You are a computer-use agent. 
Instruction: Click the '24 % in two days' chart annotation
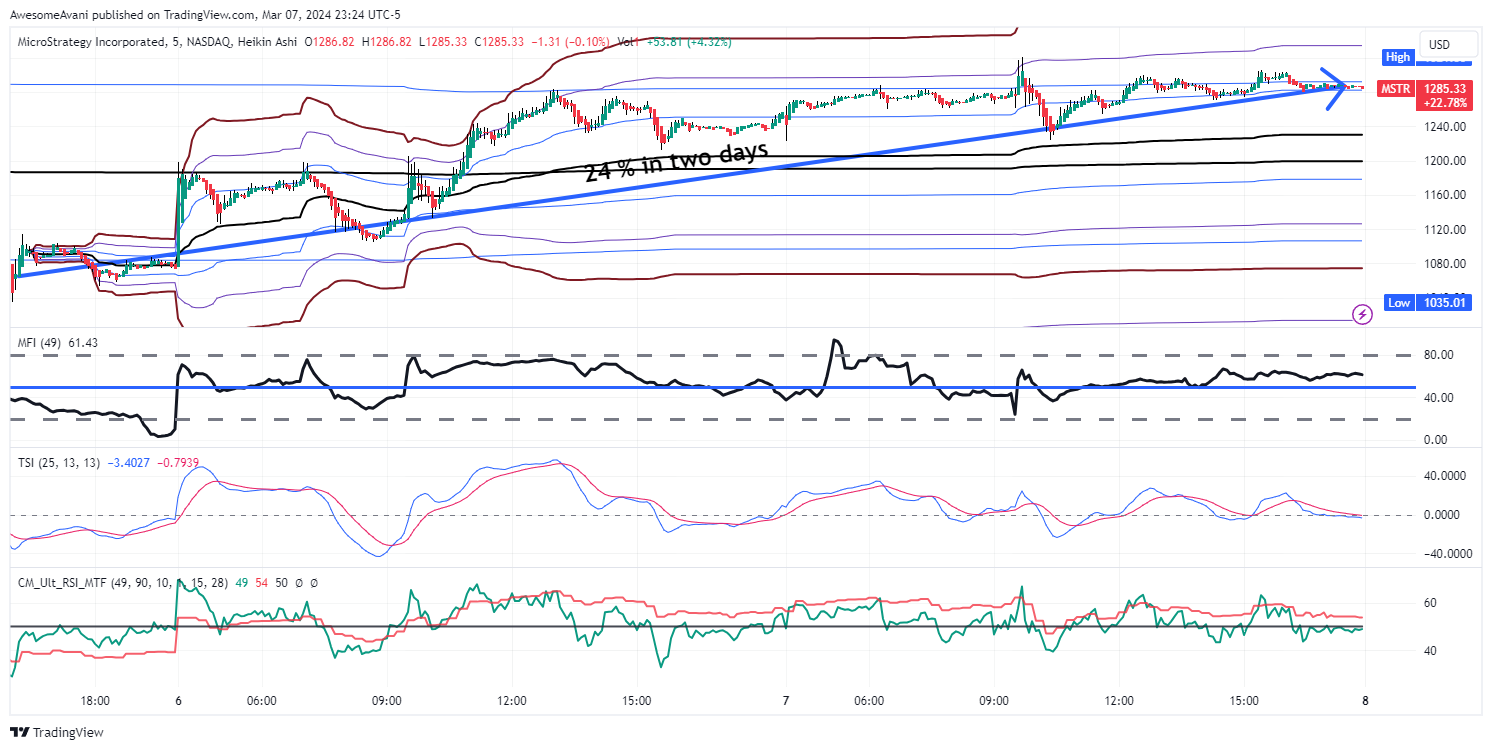tap(676, 161)
